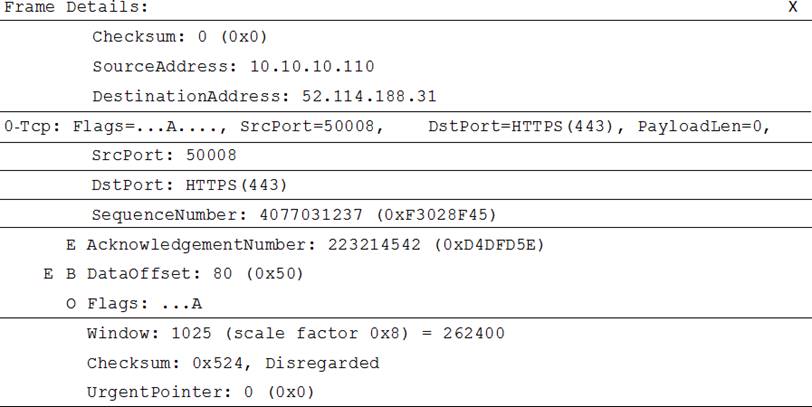Image resolution: width=812 pixels, height=407 pixels.
Task: Select the SrcPort: 50008 field
Action: pos(151,156)
